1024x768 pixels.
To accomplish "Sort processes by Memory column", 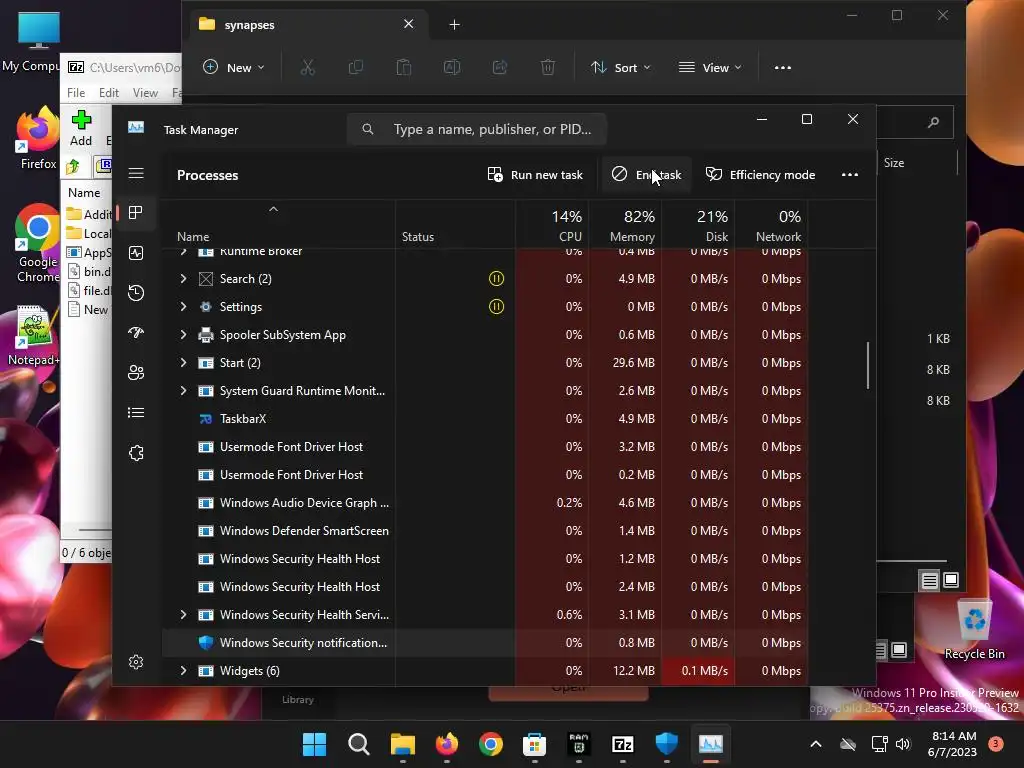I will pyautogui.click(x=626, y=225).
